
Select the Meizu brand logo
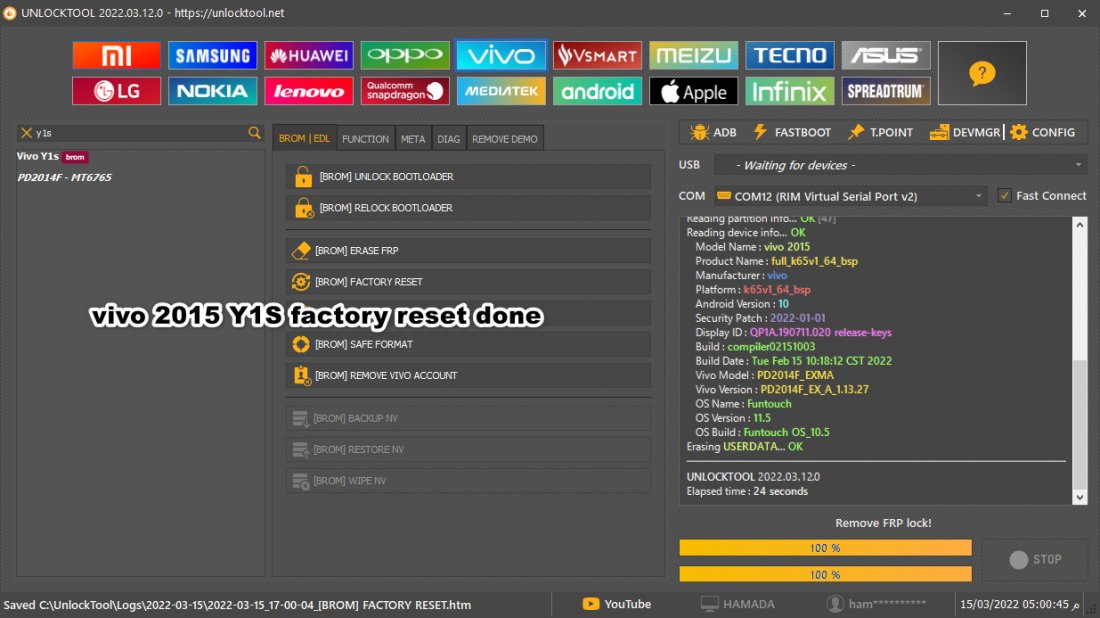pyautogui.click(x=693, y=55)
